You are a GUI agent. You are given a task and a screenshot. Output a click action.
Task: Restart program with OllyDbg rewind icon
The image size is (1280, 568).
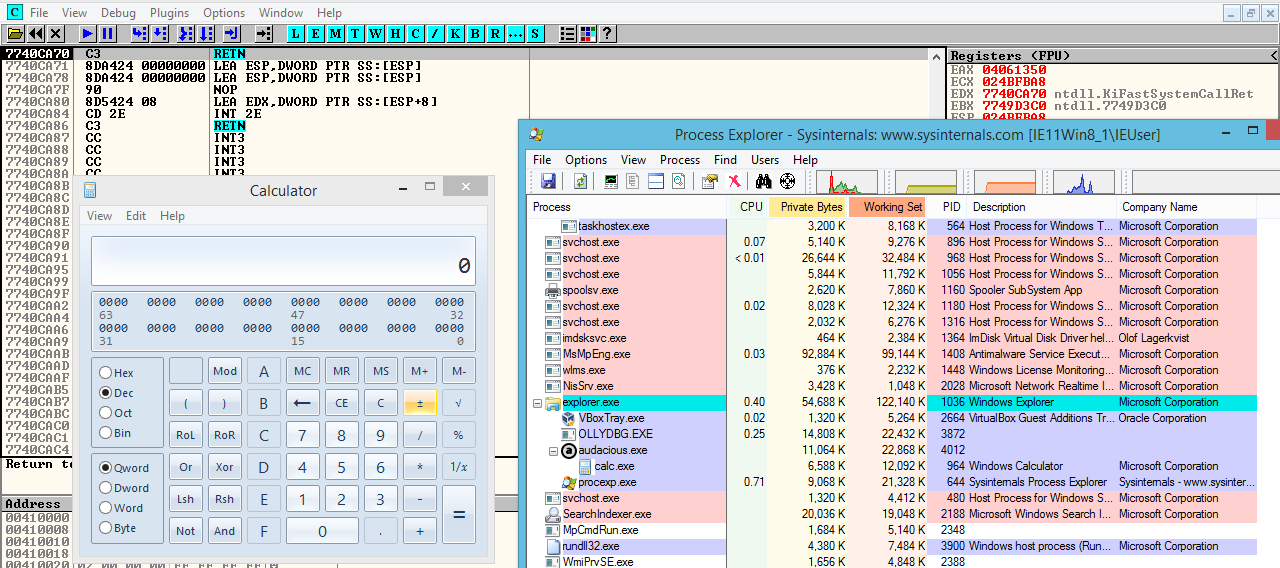(35, 34)
